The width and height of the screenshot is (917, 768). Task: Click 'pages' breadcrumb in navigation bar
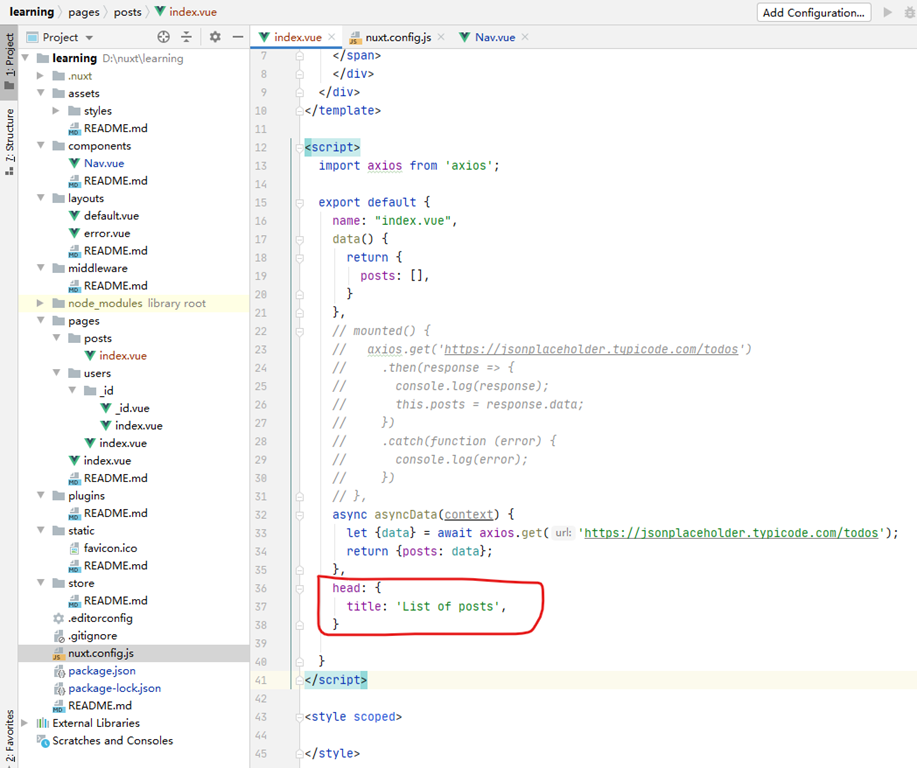pyautogui.click(x=84, y=12)
